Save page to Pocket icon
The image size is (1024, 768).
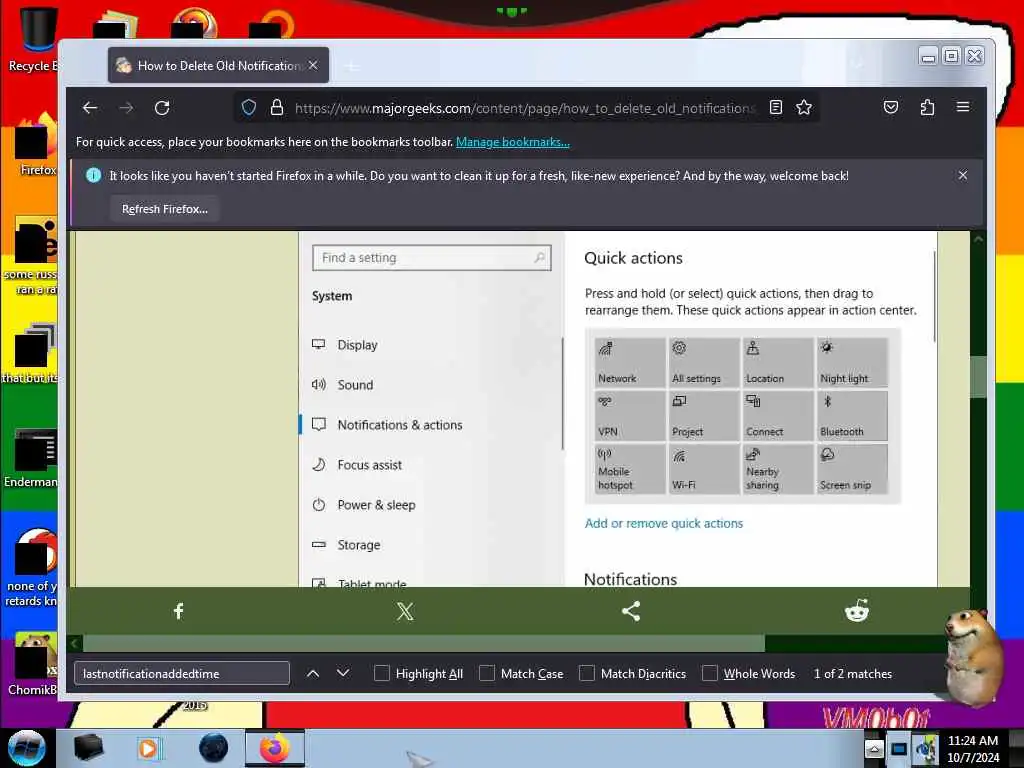(x=891, y=107)
